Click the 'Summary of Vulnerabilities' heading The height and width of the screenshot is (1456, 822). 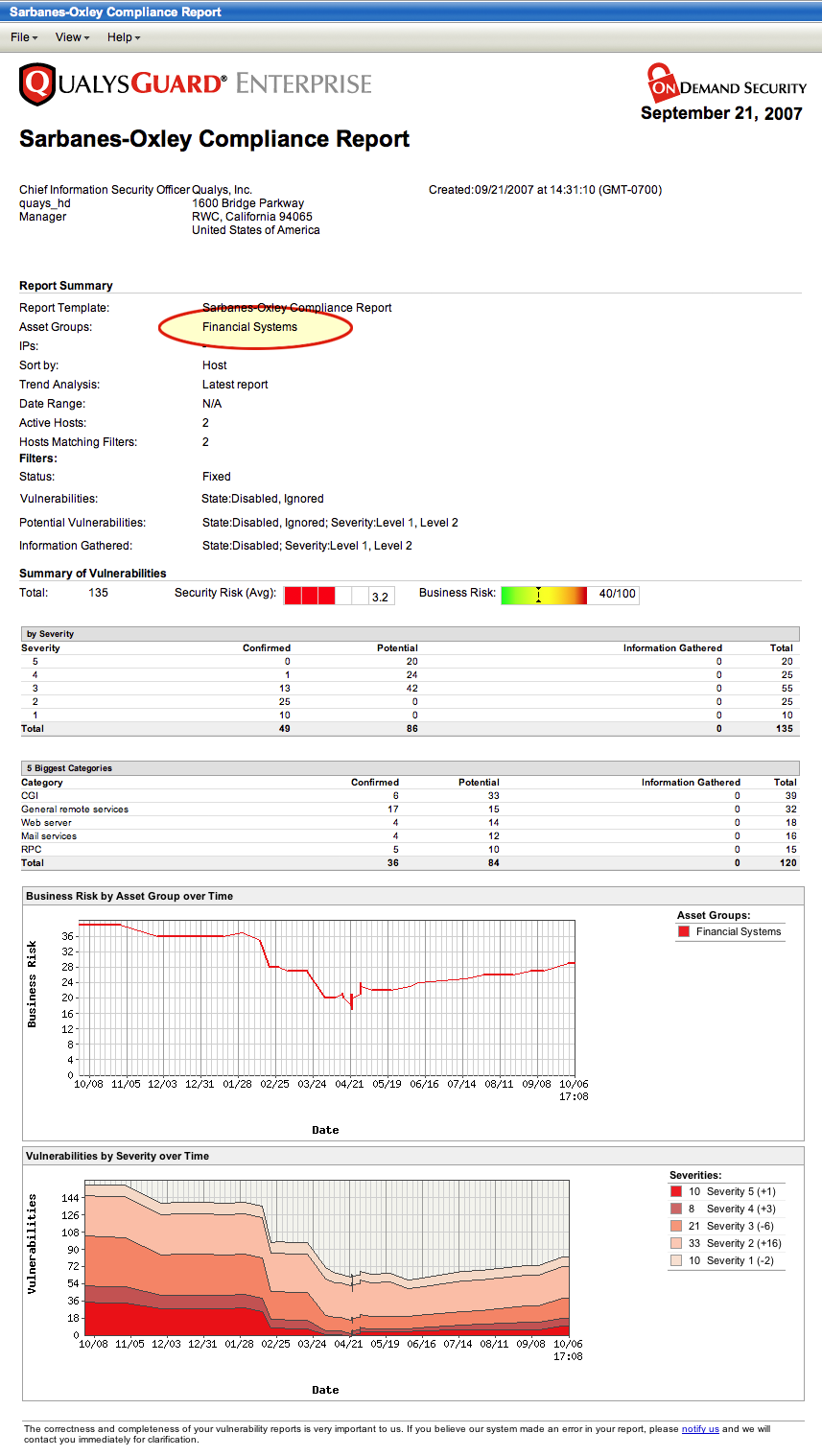point(93,574)
